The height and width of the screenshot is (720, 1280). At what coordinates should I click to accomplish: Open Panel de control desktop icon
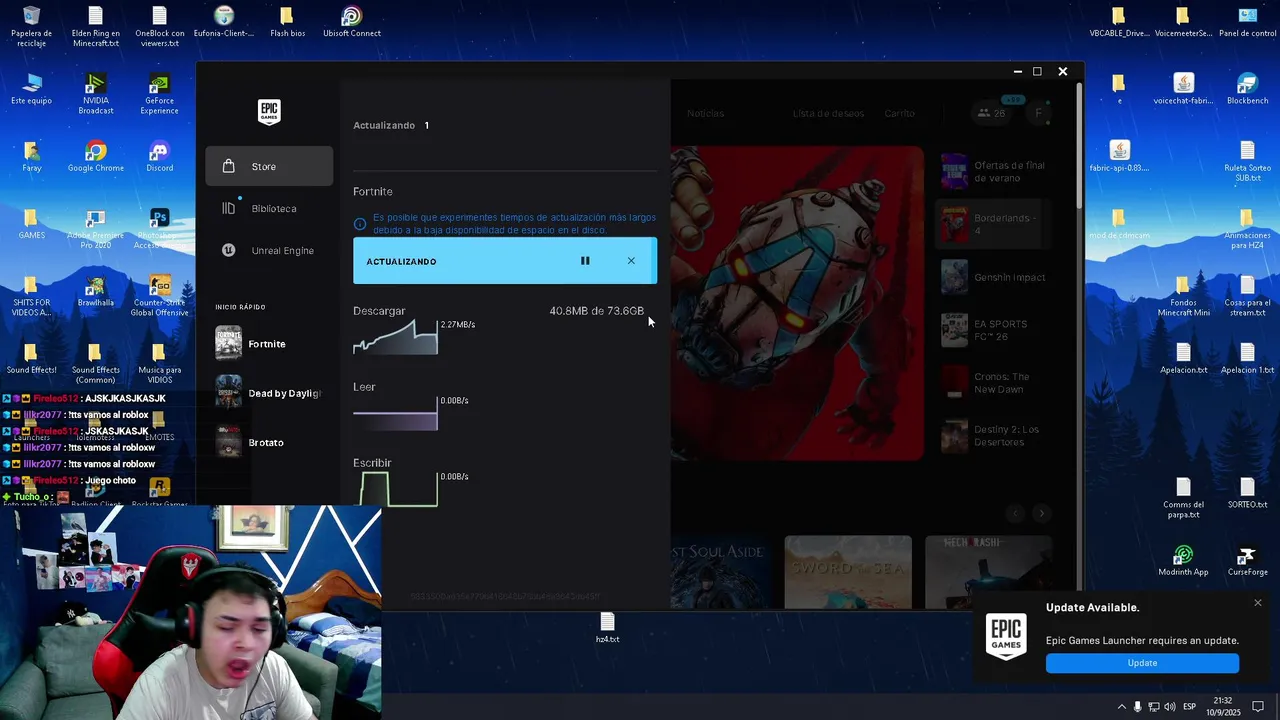(1247, 22)
